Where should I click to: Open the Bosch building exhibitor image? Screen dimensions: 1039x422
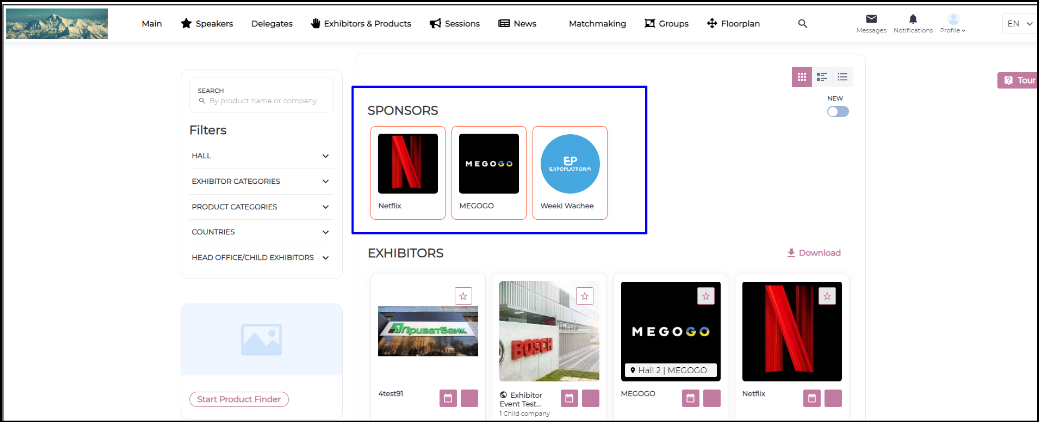tap(549, 331)
